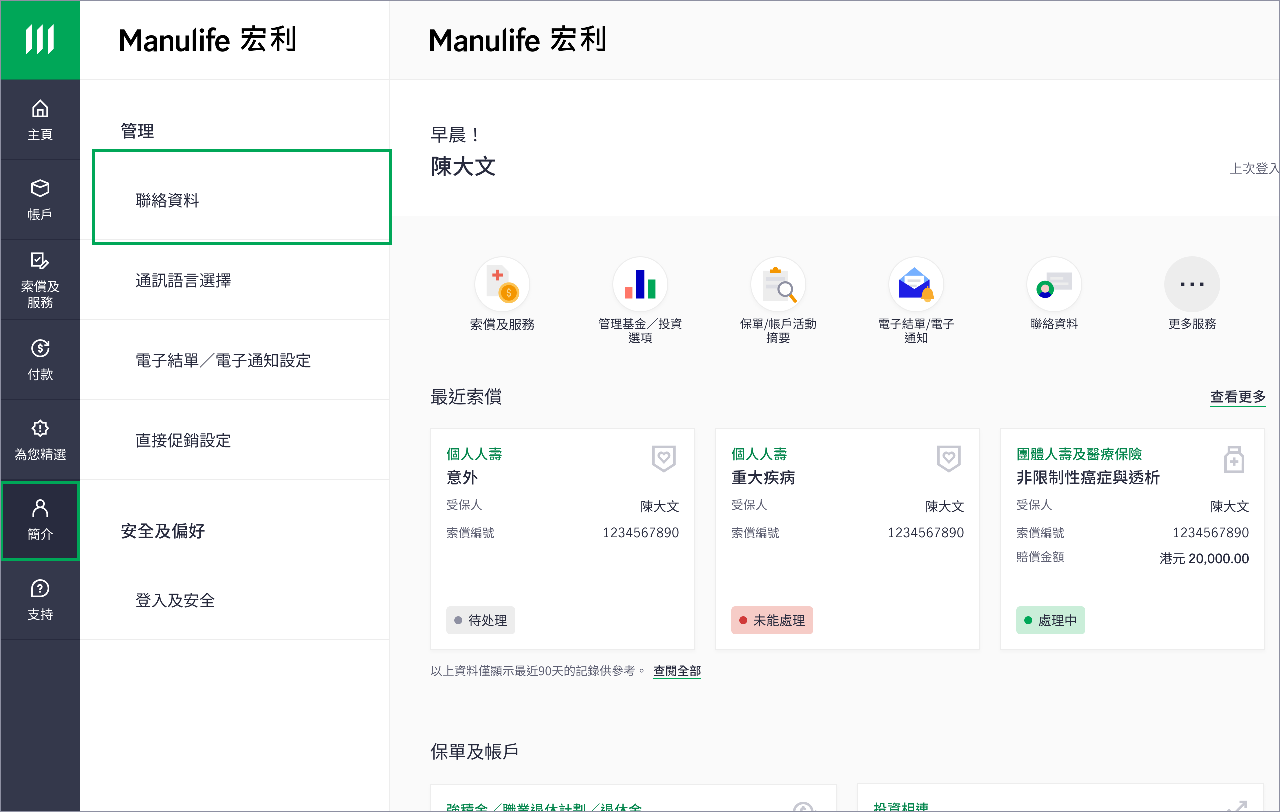1280x812 pixels.
Task: Click 查閱全部 link
Action: [677, 671]
